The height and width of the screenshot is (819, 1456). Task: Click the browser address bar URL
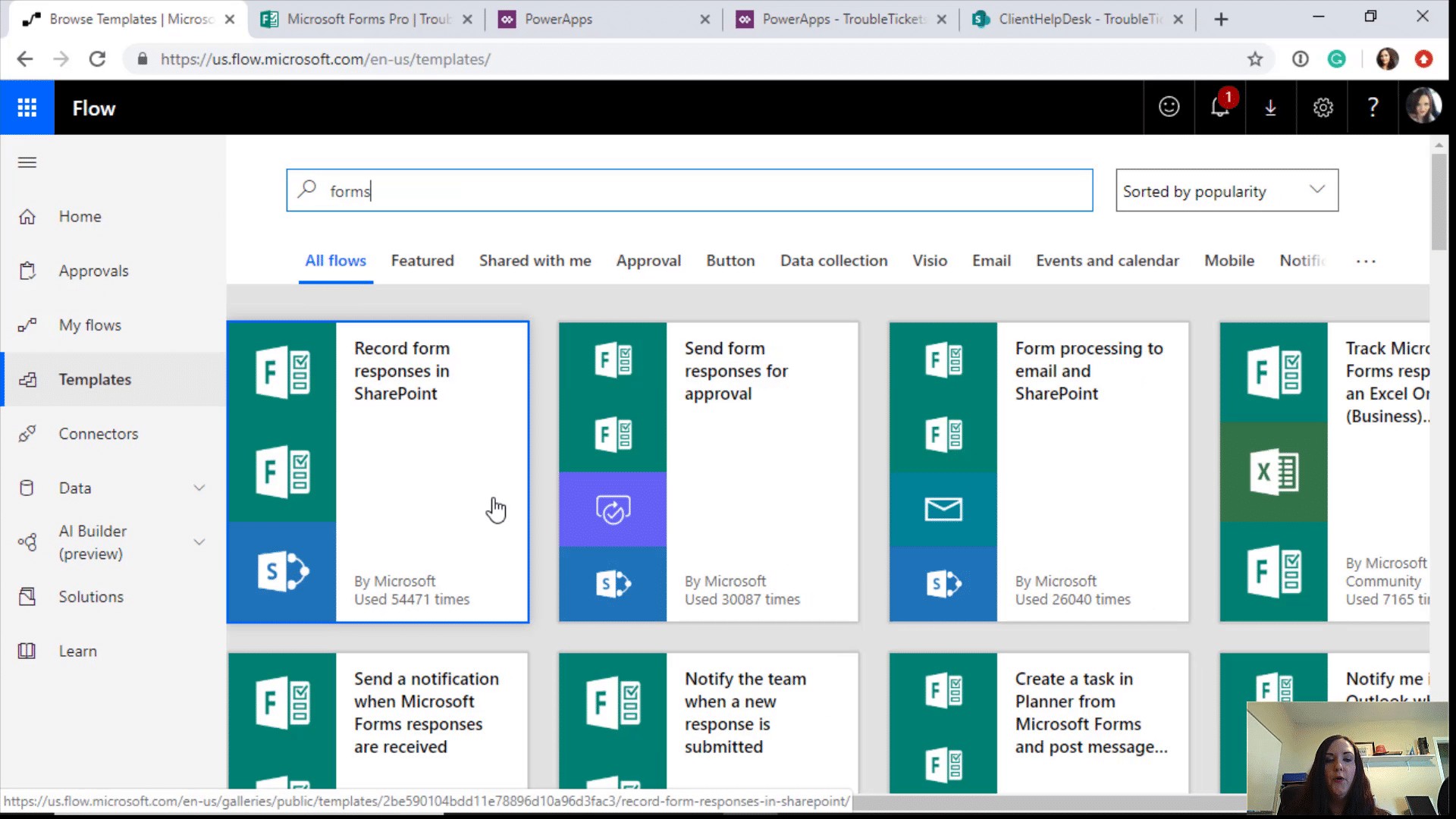(x=325, y=59)
